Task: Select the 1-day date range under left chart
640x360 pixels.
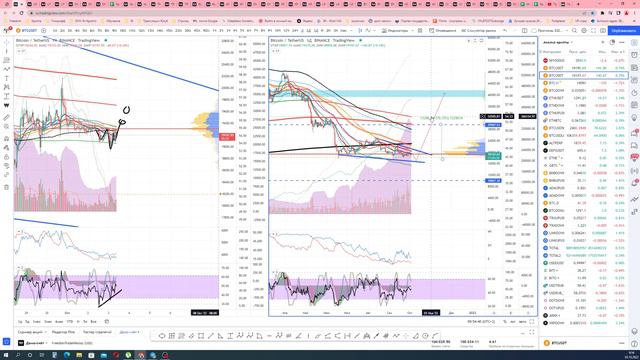Action: pos(20,322)
